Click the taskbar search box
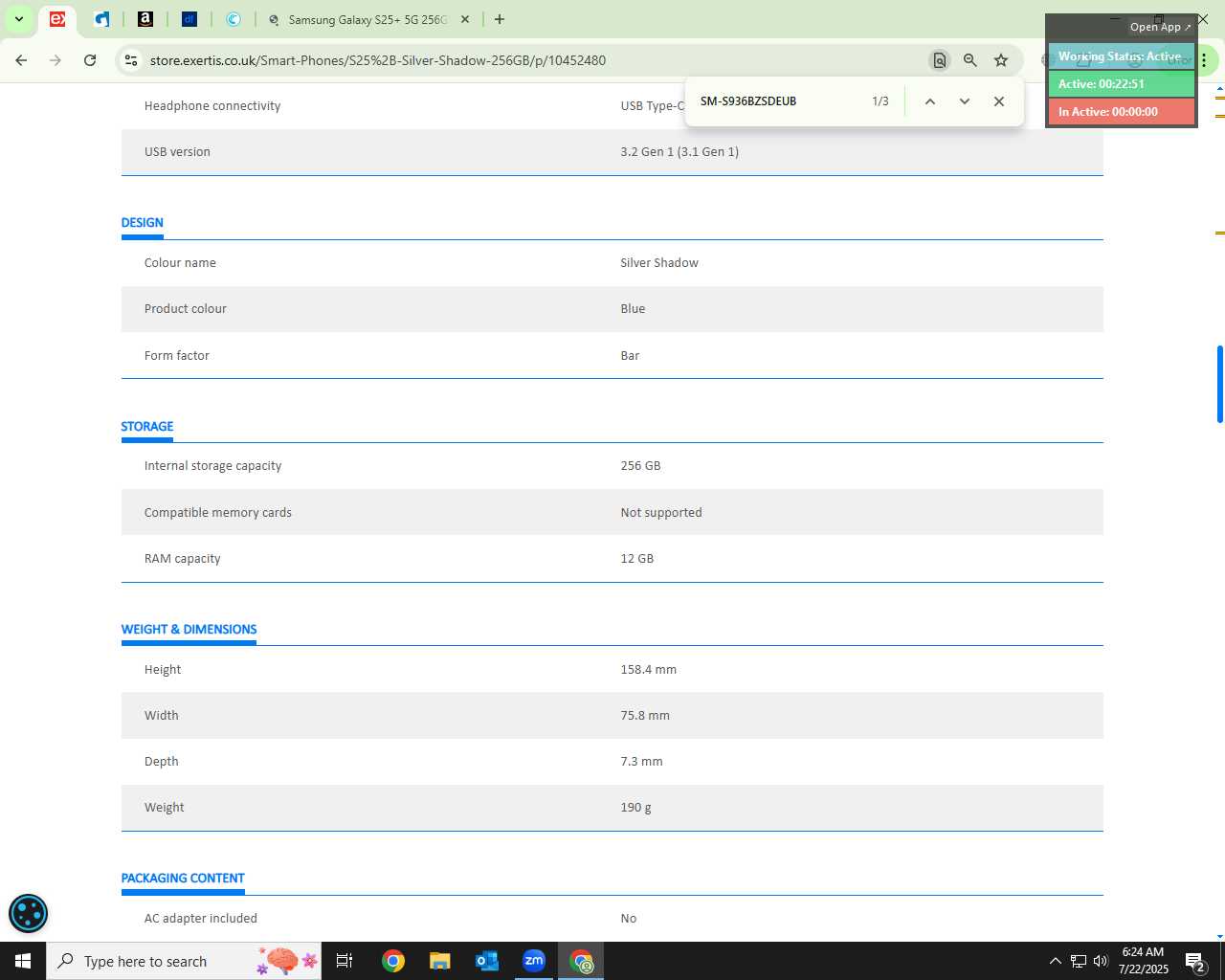The height and width of the screenshot is (980, 1225). [184, 961]
